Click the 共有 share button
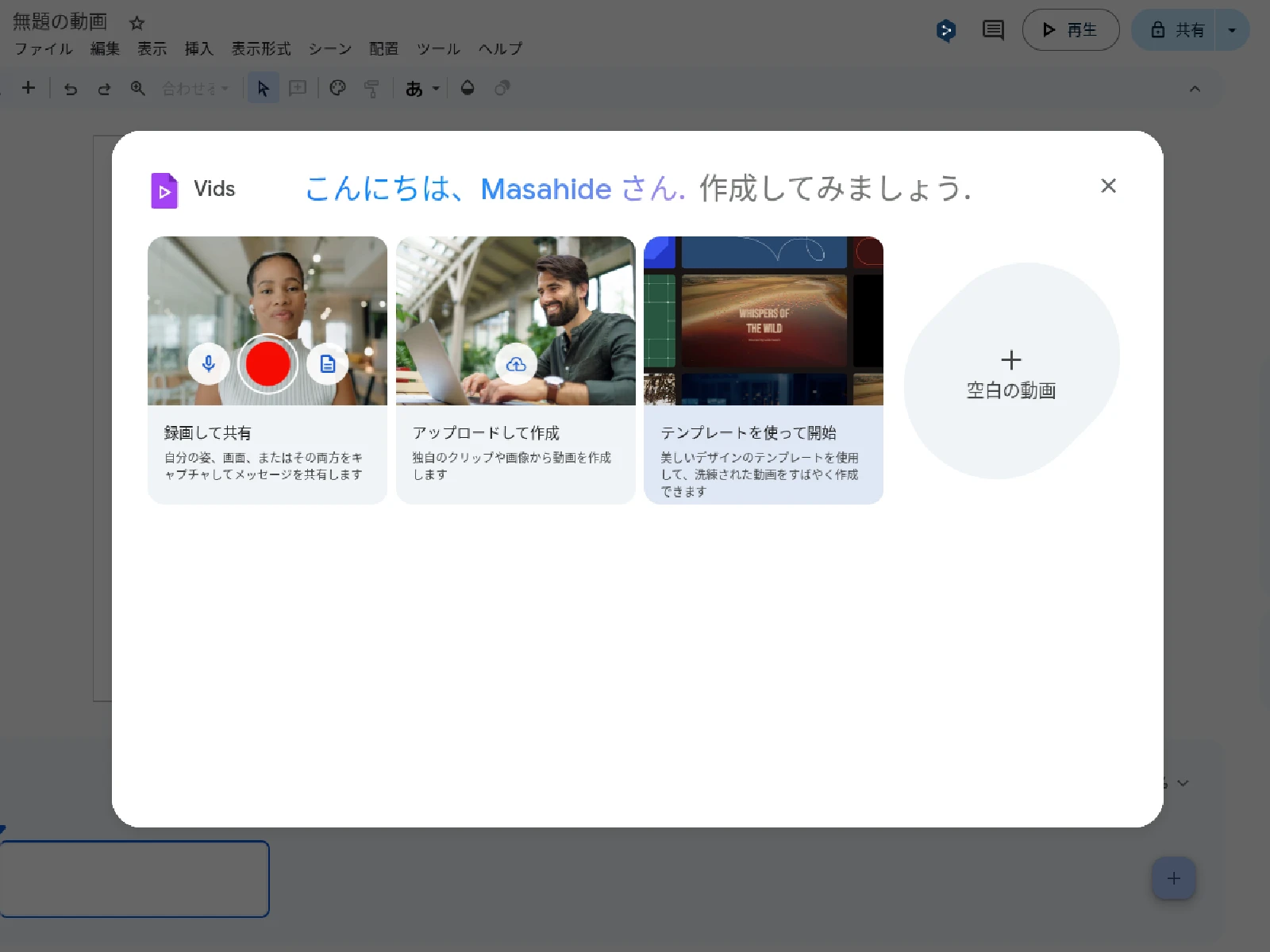 click(1173, 30)
